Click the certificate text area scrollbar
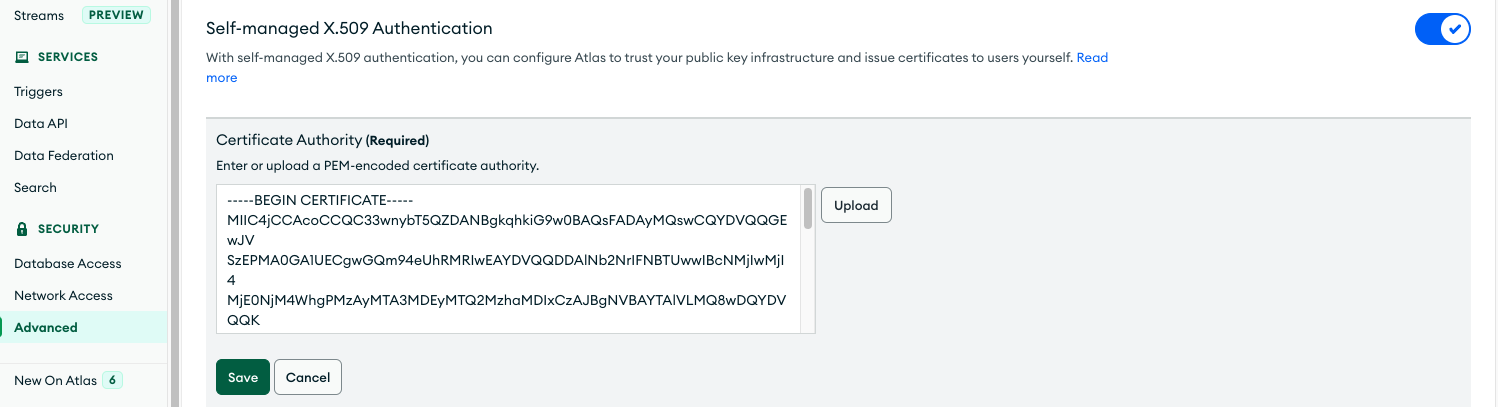This screenshot has height=407, width=1498. tap(807, 209)
